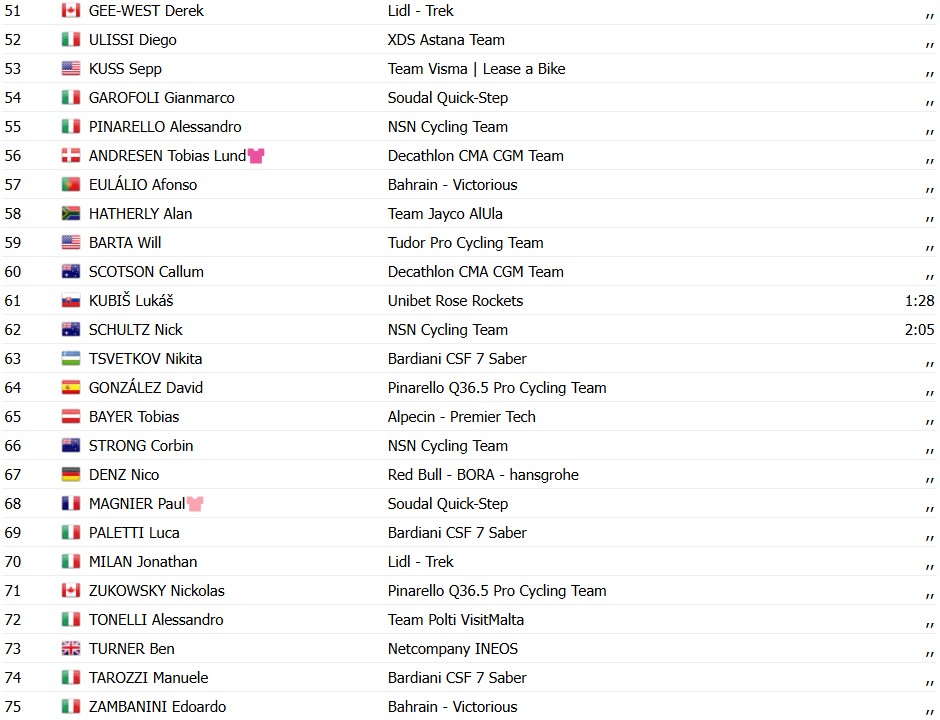The height and width of the screenshot is (720, 940).
Task: Open Bardiani CSF 7 Saber in row 63
Action: [457, 359]
